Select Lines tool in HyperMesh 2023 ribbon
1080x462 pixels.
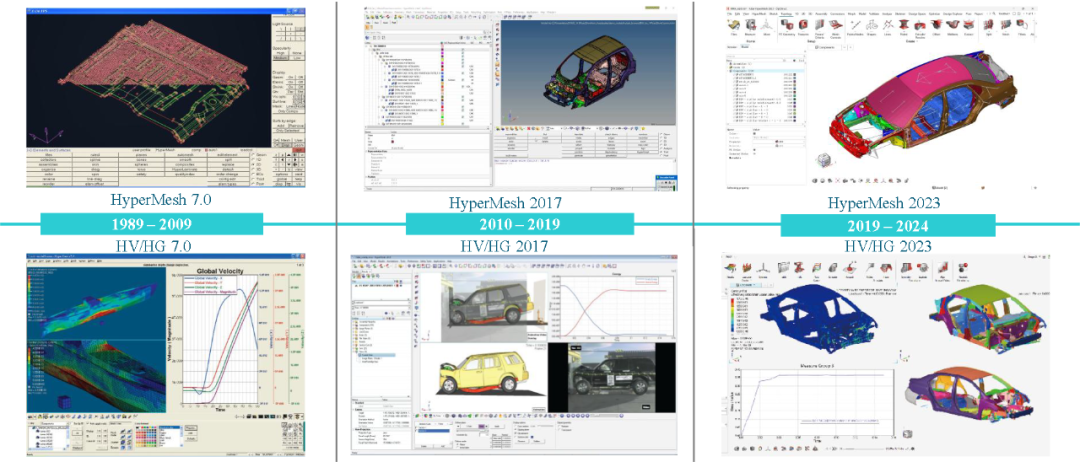coord(888,28)
